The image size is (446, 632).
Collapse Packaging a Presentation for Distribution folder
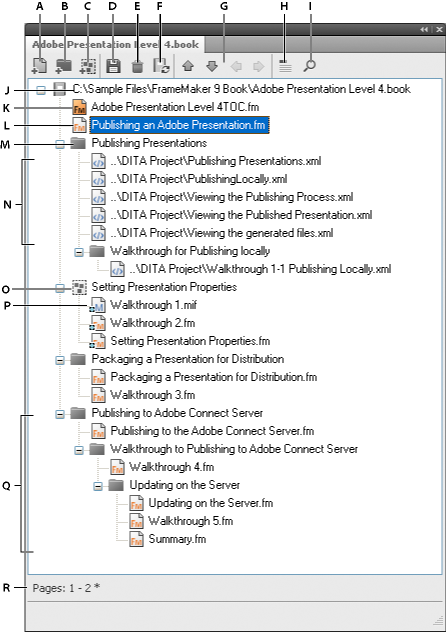point(60,360)
